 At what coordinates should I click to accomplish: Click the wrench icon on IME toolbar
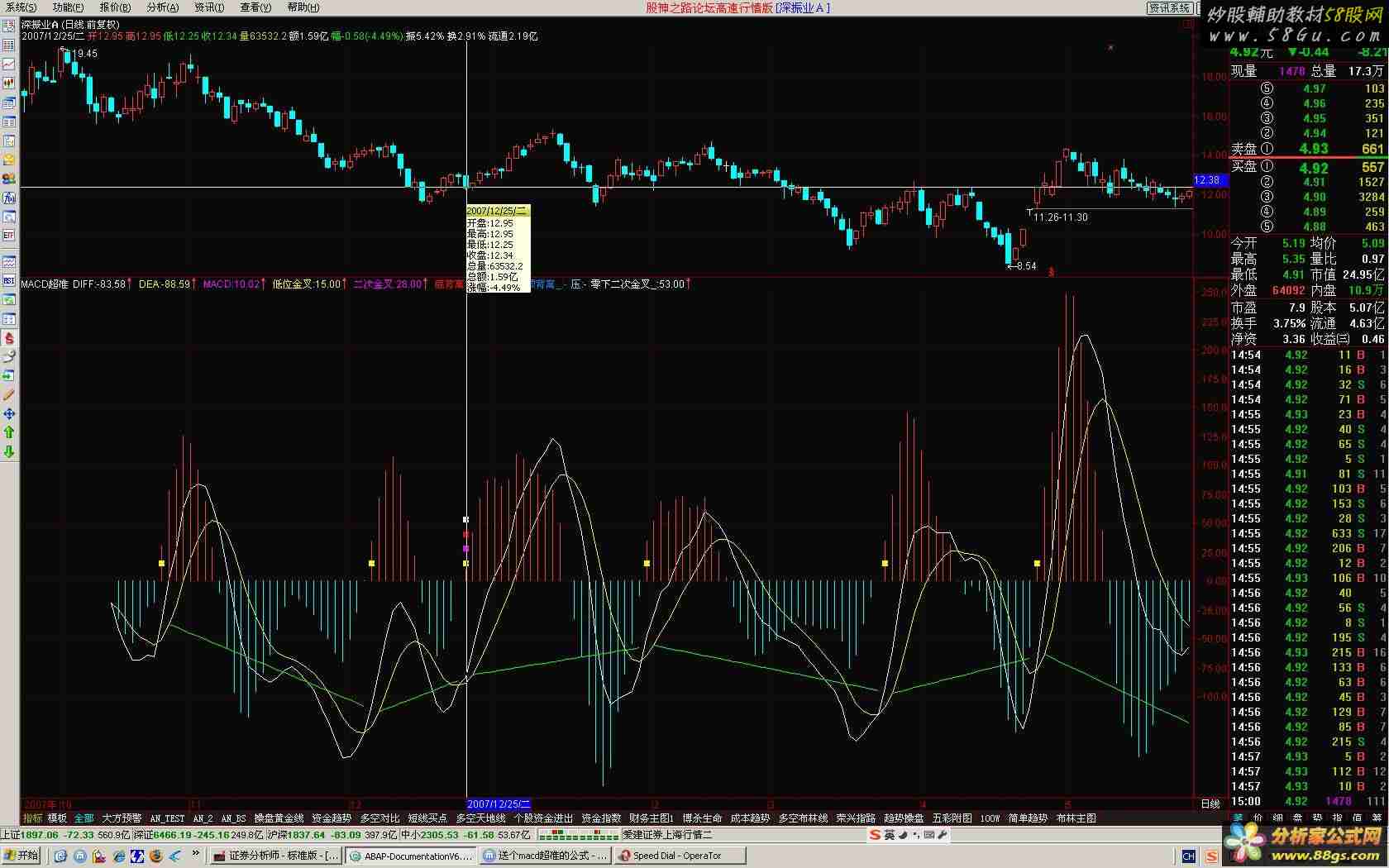941,835
